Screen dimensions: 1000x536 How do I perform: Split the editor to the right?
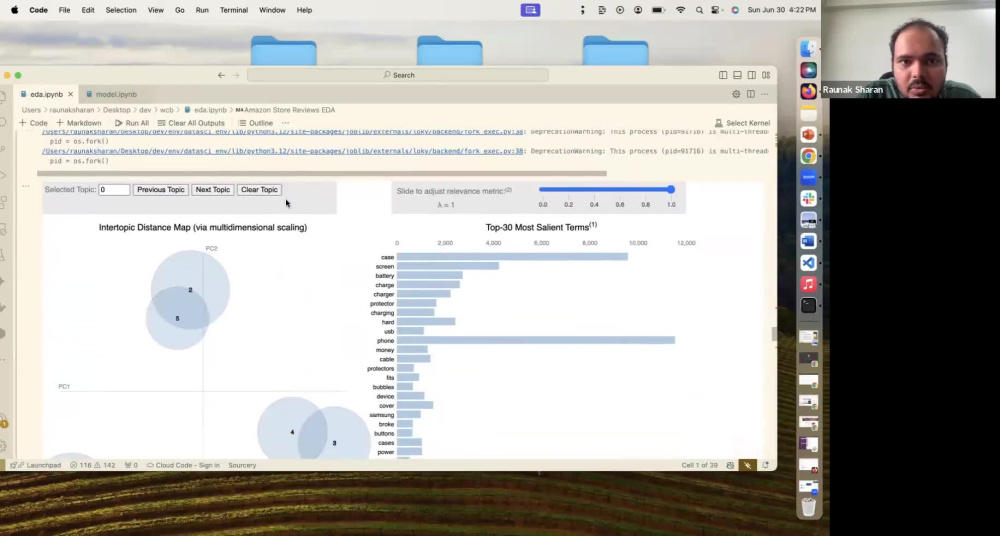(751, 94)
